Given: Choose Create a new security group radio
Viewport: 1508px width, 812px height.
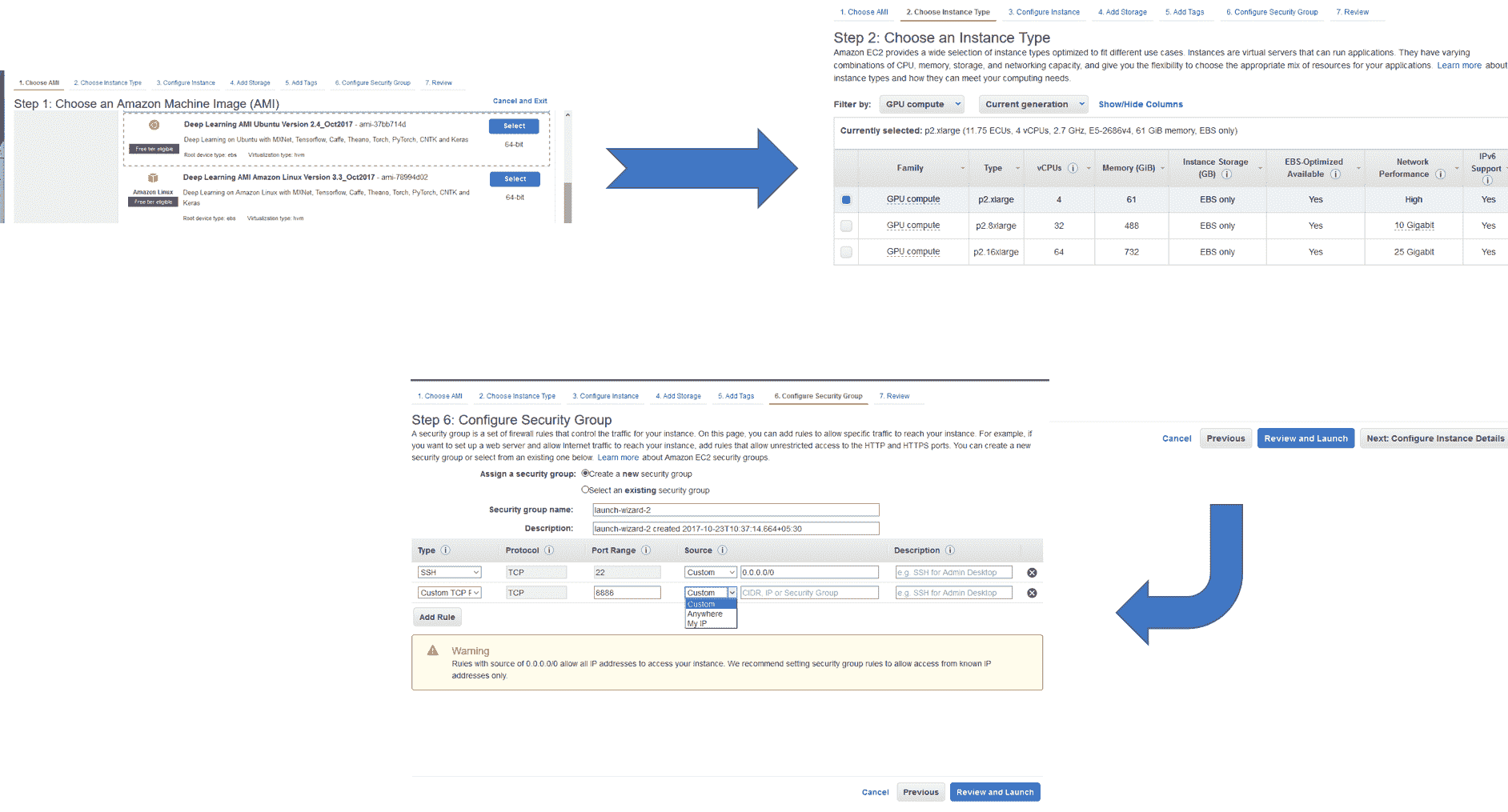Looking at the screenshot, I should (585, 474).
